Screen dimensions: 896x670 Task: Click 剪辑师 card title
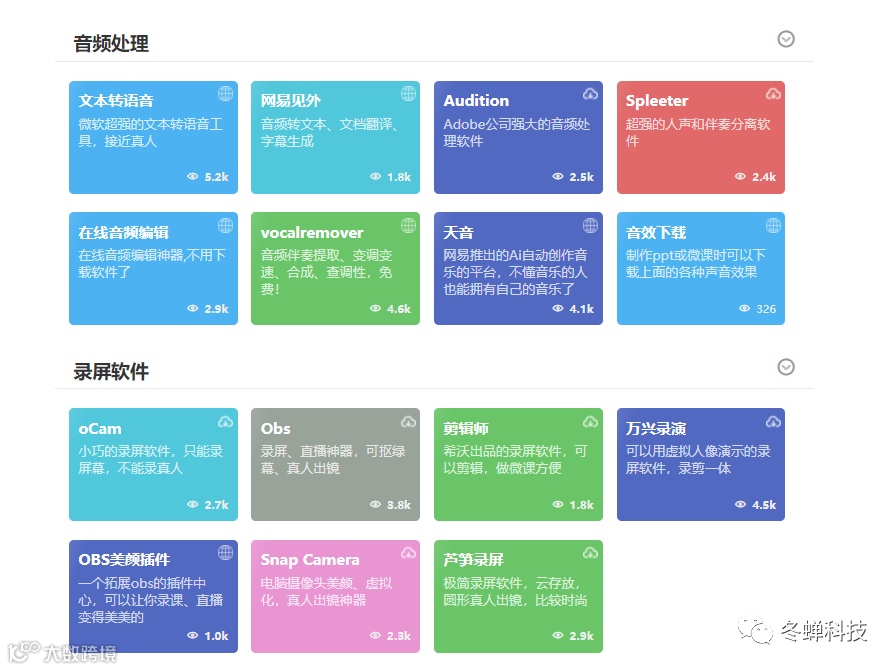coord(466,429)
